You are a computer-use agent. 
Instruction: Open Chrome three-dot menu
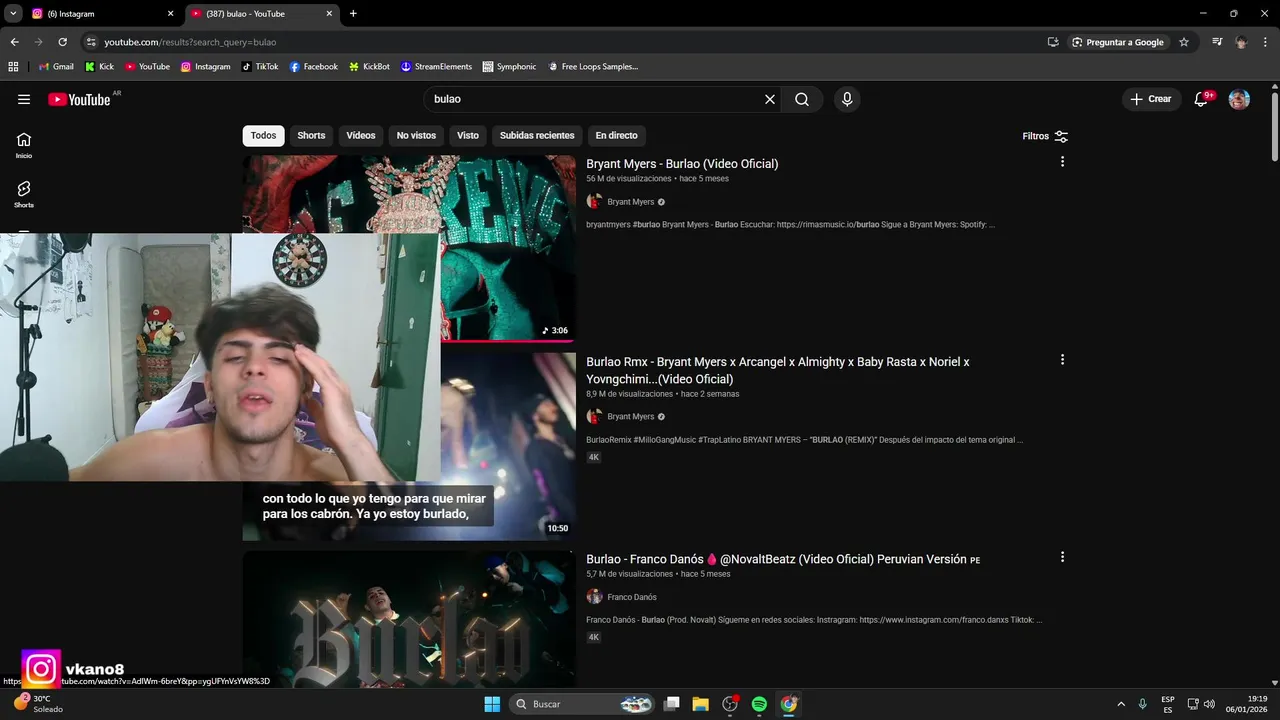click(x=1266, y=42)
